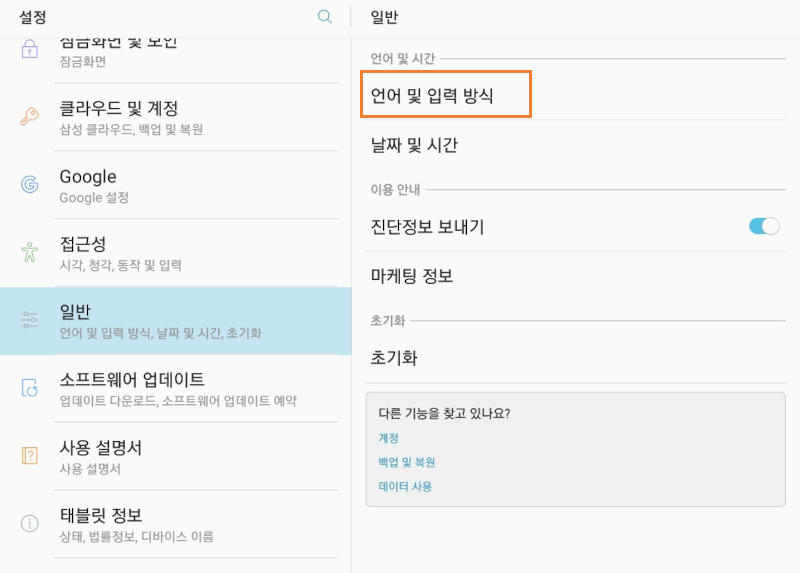
Task: Open the 초기화 reset option
Action: (576, 358)
